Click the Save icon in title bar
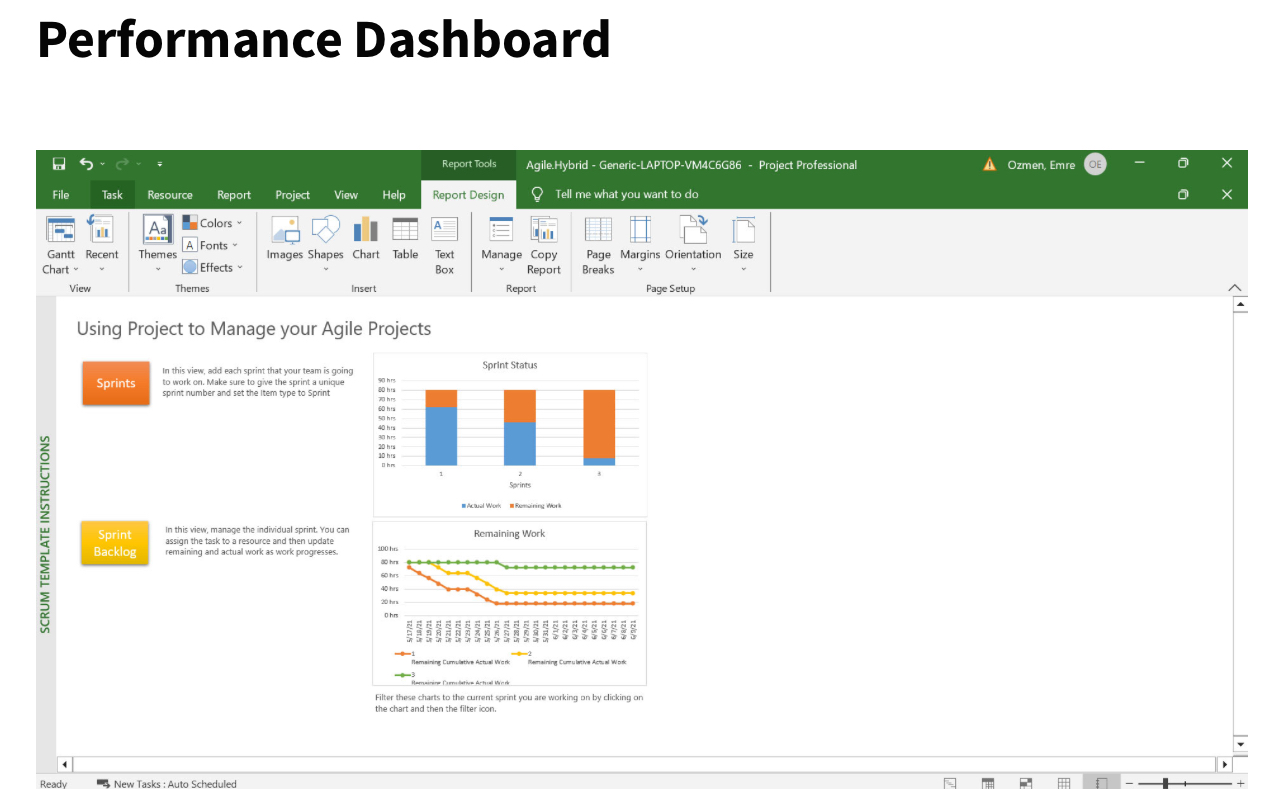Screen dimensions: 1284x789 [x=59, y=164]
